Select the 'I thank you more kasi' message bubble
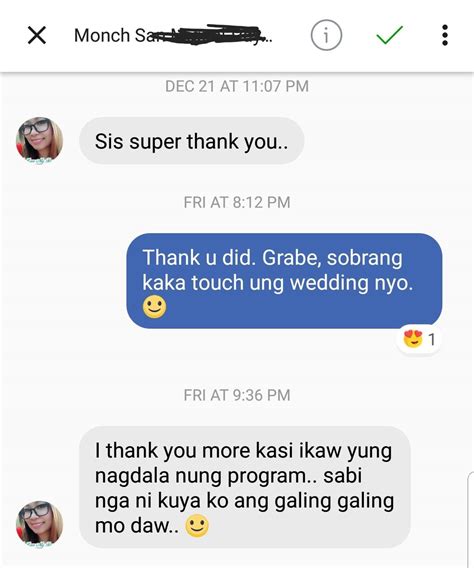The image size is (474, 568). click(x=245, y=487)
